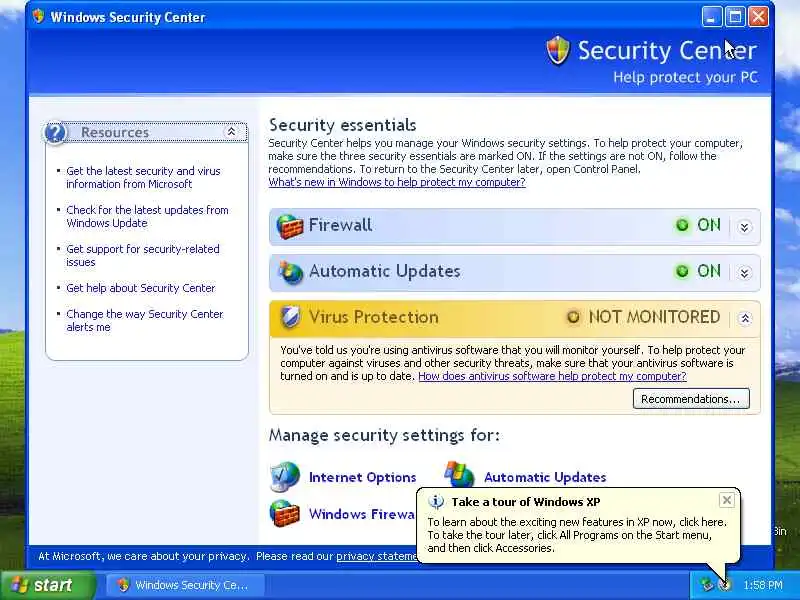Open Automatic Updates settings link
Image resolution: width=800 pixels, height=600 pixels.
tap(545, 478)
